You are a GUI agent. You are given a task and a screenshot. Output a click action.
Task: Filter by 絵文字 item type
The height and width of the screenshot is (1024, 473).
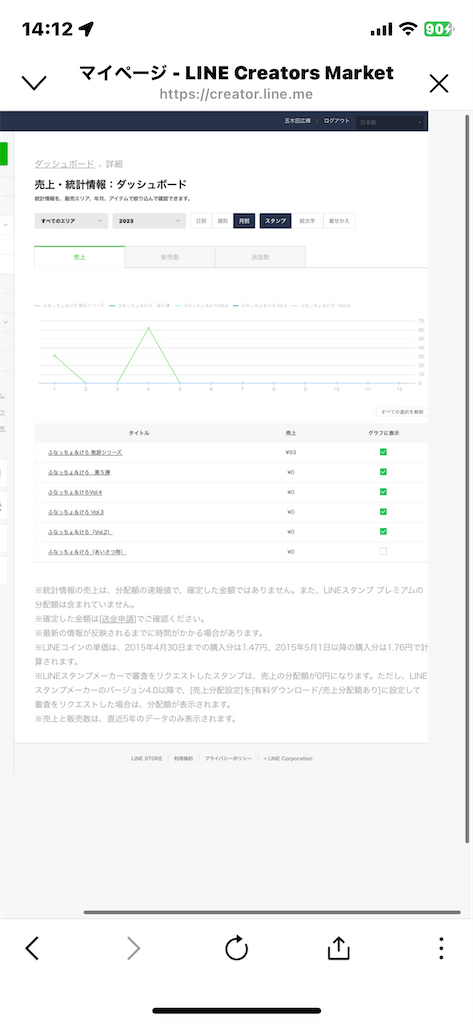[x=308, y=221]
